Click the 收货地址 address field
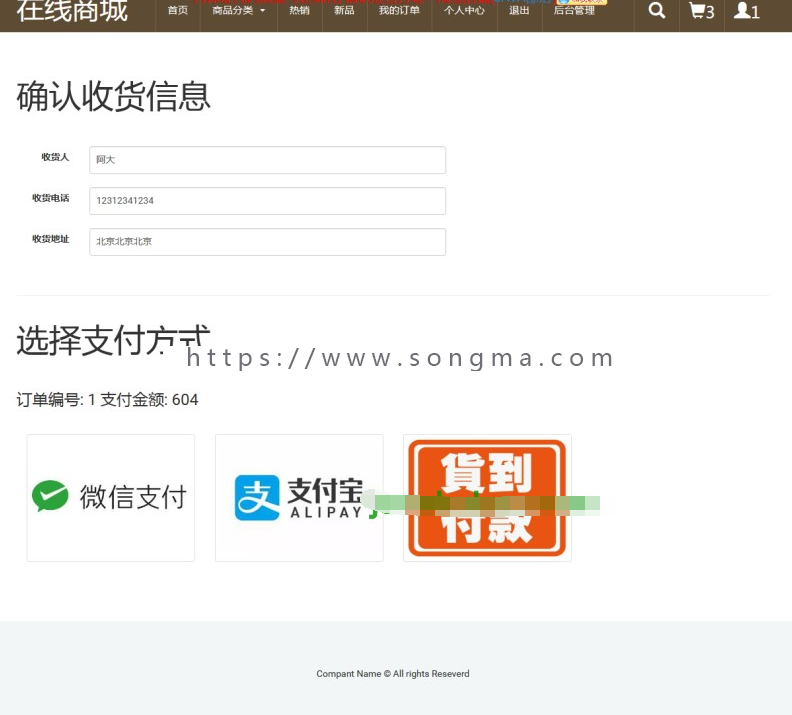Viewport: 792px width, 715px height. [267, 241]
